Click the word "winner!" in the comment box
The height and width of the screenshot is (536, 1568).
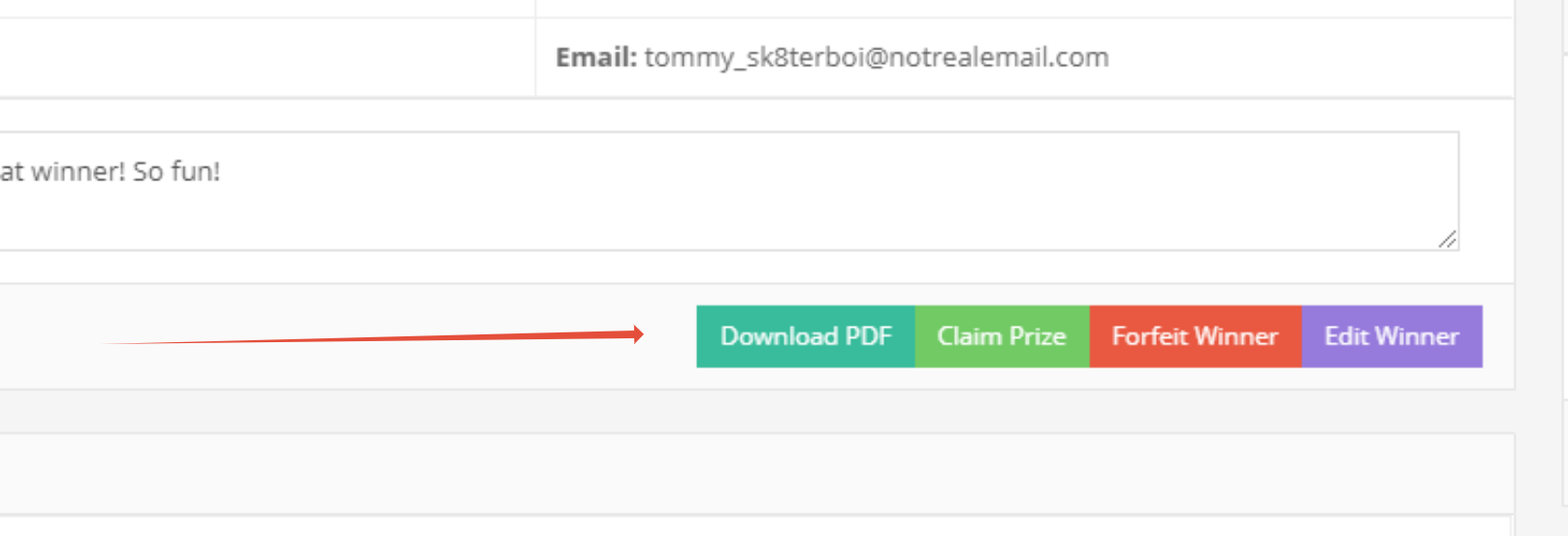[78, 172]
